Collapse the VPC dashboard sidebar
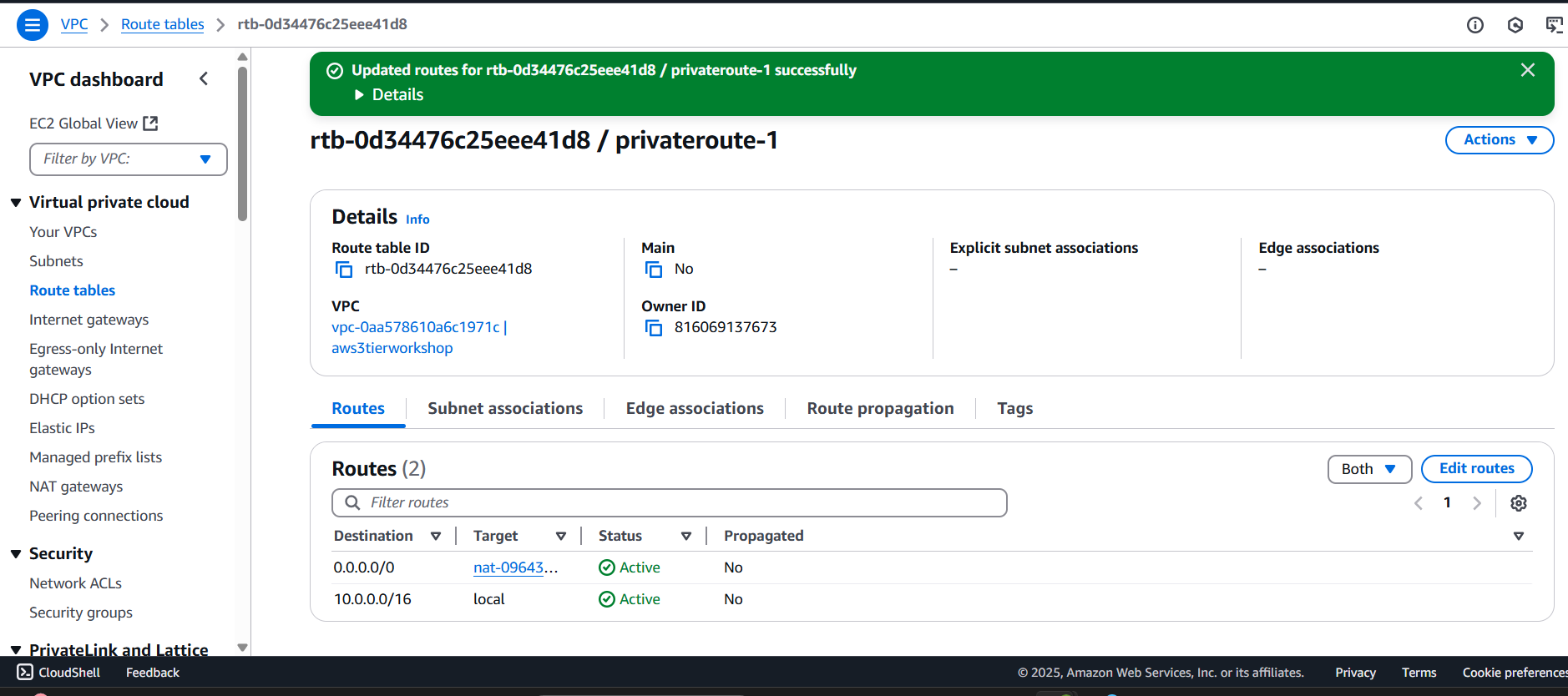1568x696 pixels. 204,78
